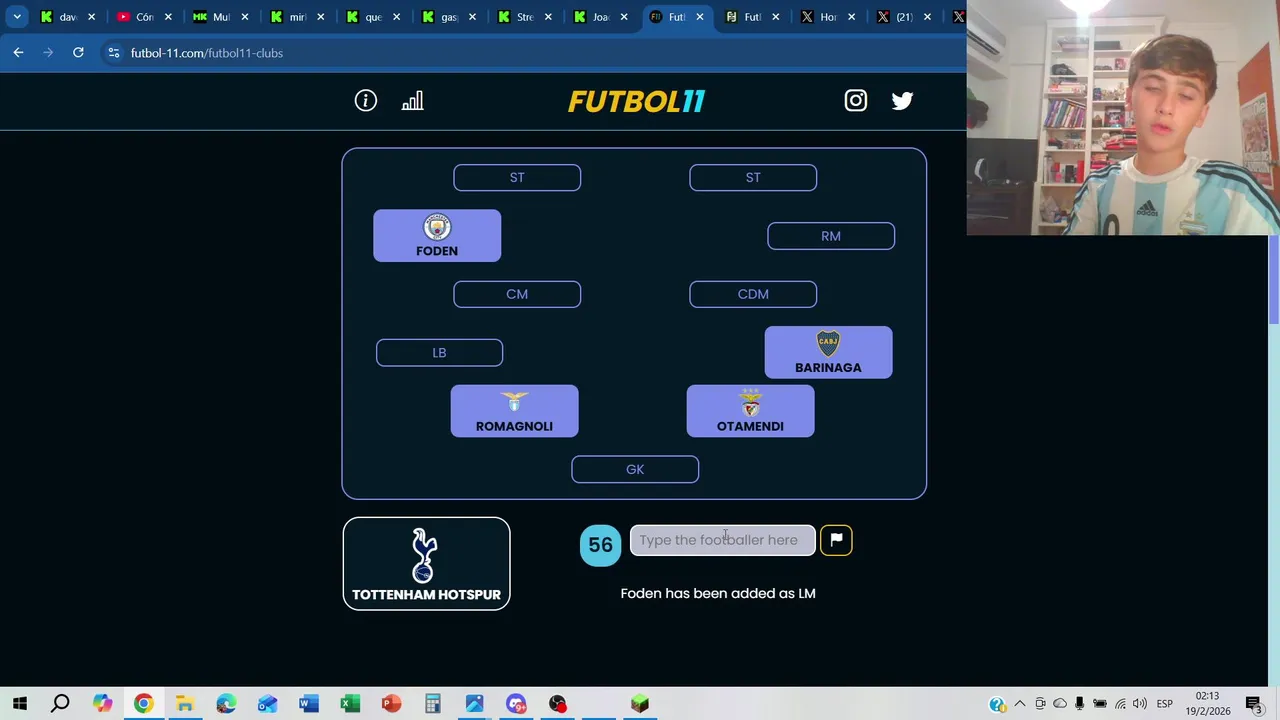The image size is (1280, 720).
Task: Open PowerPoint from the taskbar
Action: [391, 704]
